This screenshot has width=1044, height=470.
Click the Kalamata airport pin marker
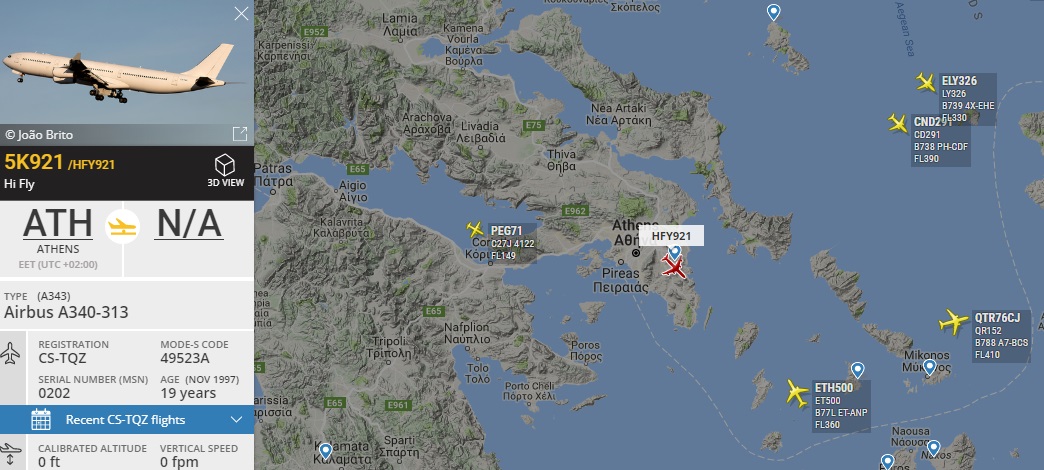pos(325,450)
